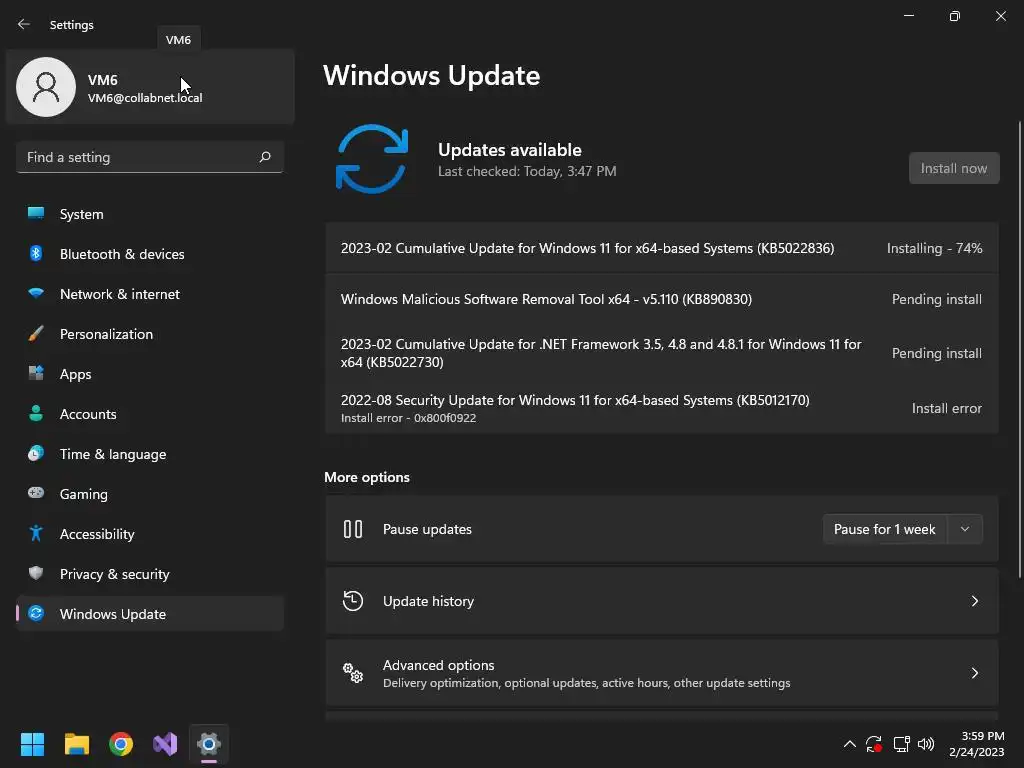Open Privacy & security settings
The width and height of the screenshot is (1024, 768).
point(150,574)
